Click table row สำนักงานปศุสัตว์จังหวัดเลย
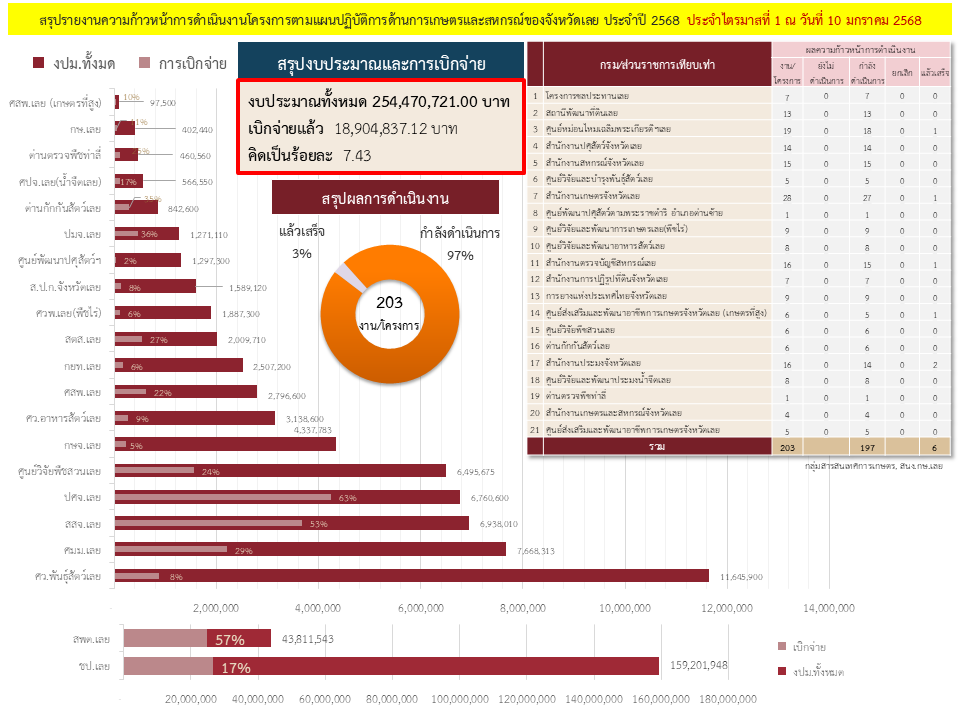Viewport: 960px width, 720px height. pos(739,146)
